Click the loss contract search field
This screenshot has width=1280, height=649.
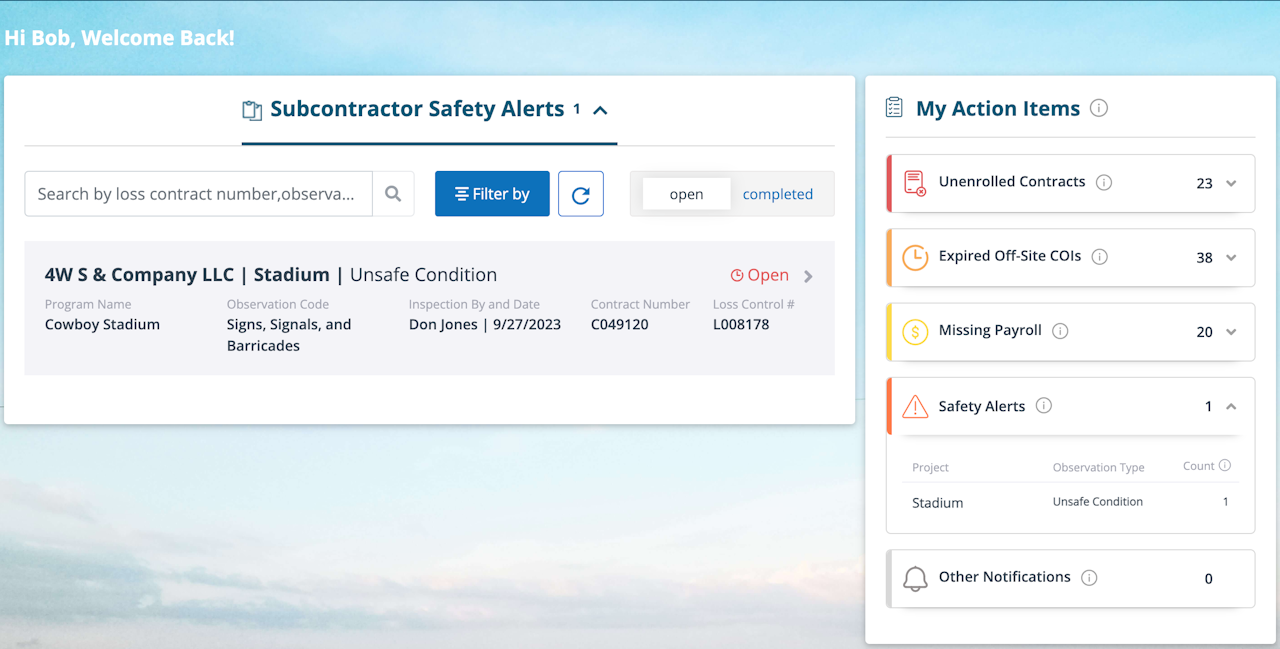(x=198, y=194)
